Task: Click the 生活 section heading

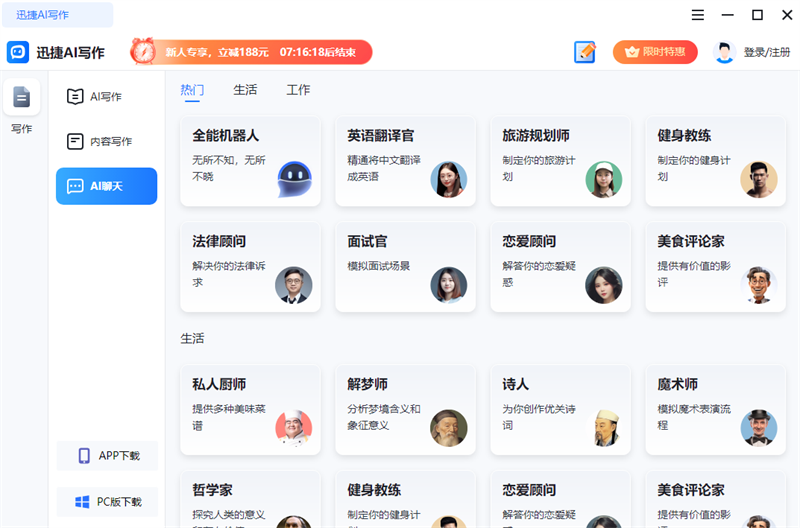Action: click(192, 338)
